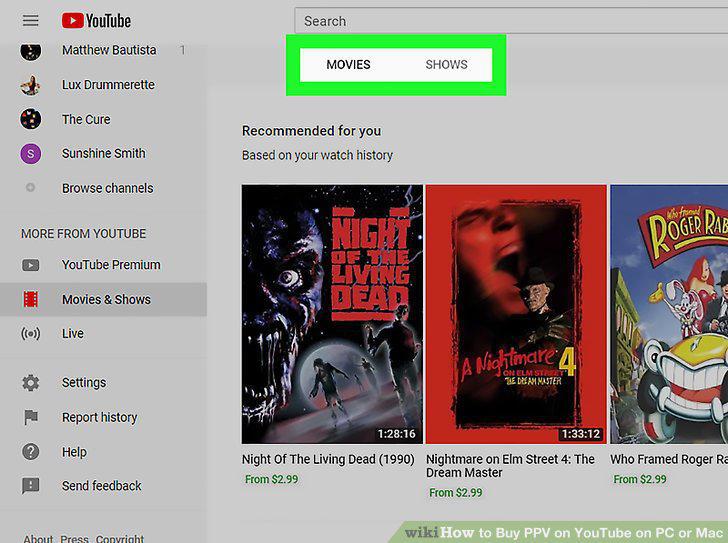
Task: Click the YouTube logo
Action: [x=96, y=21]
